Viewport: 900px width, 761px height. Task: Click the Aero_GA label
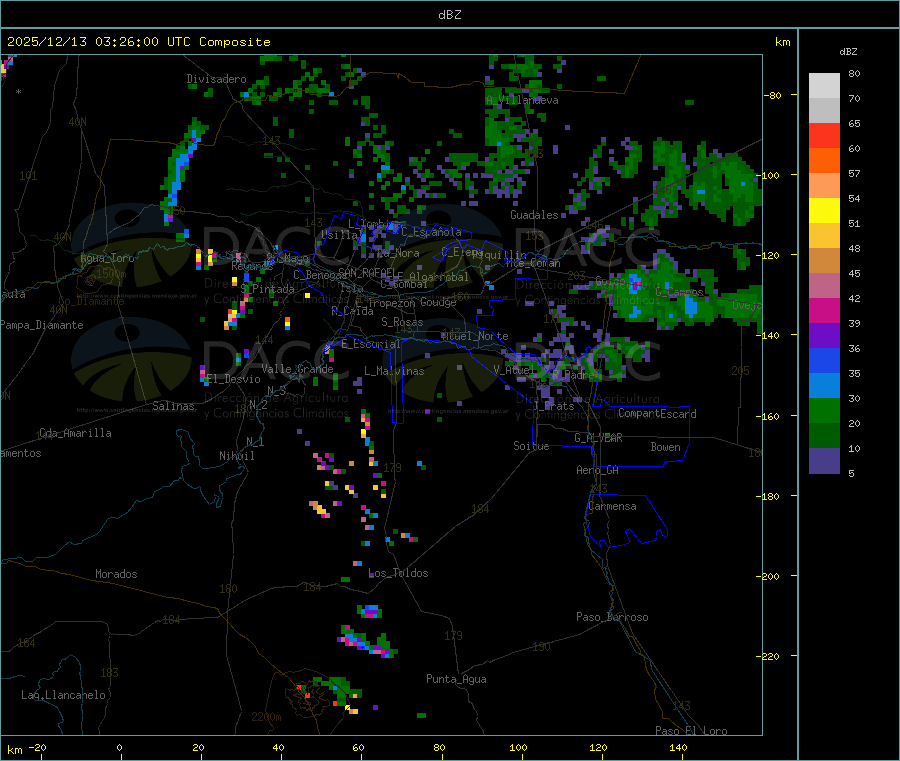(598, 470)
